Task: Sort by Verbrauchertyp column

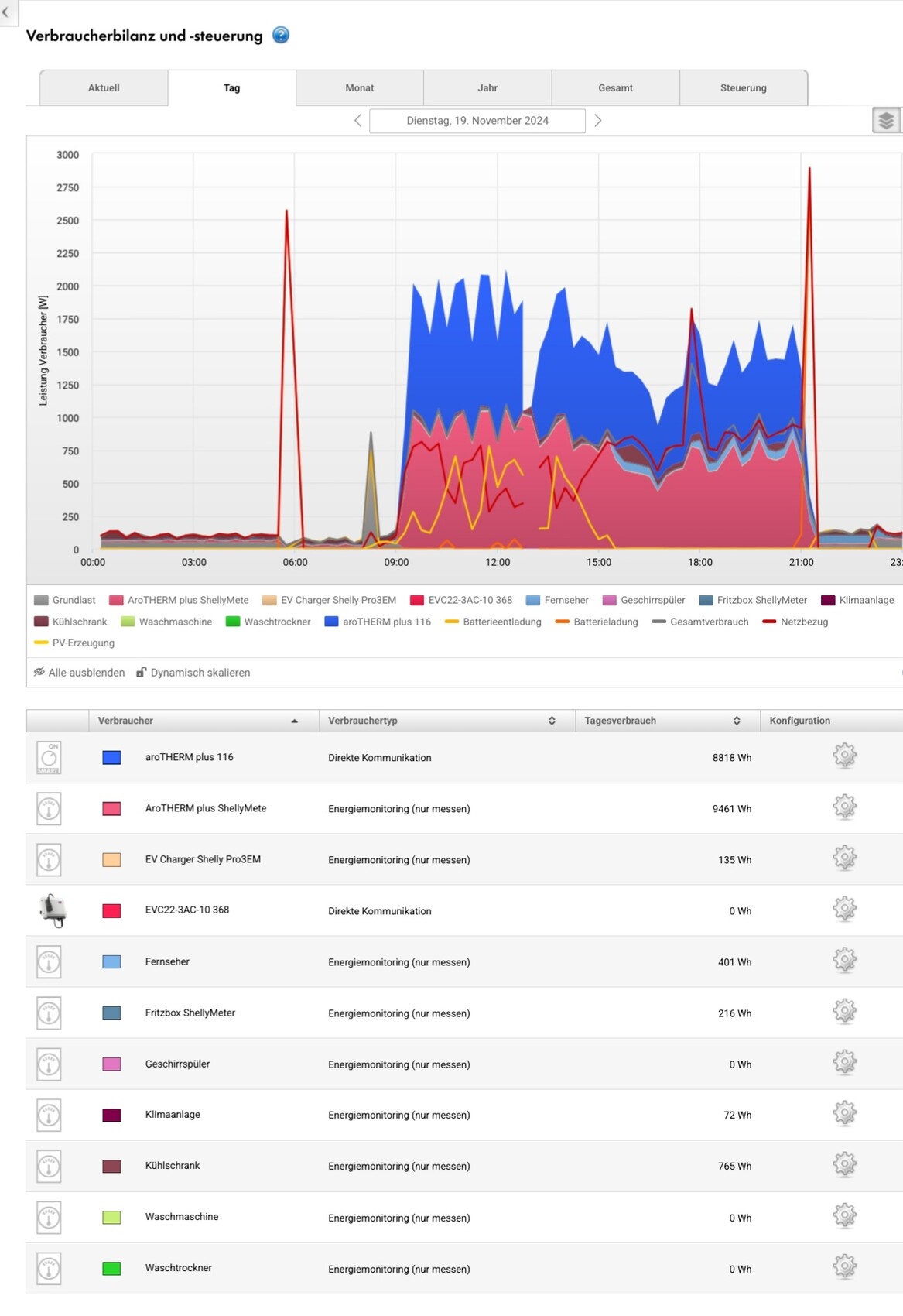Action: [x=552, y=721]
